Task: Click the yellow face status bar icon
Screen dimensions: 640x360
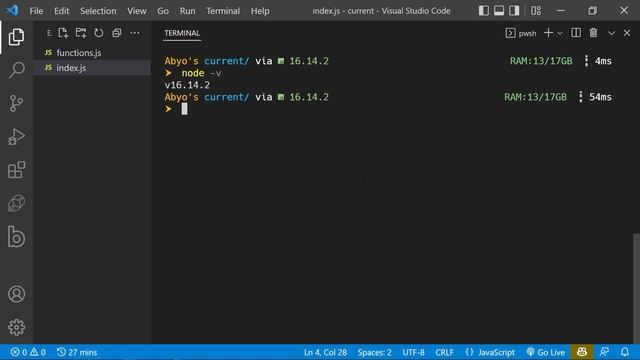Action: pyautogui.click(x=582, y=352)
